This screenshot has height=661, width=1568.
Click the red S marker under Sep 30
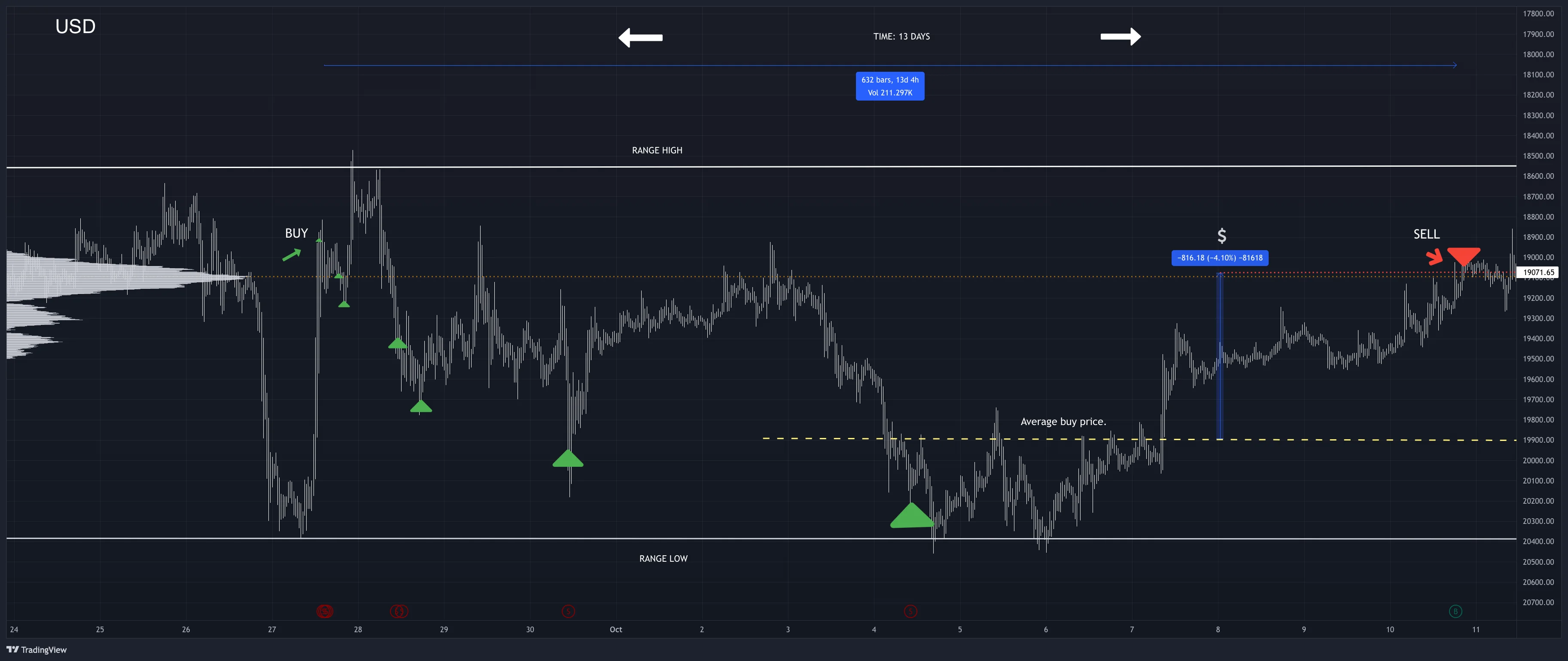pos(568,611)
